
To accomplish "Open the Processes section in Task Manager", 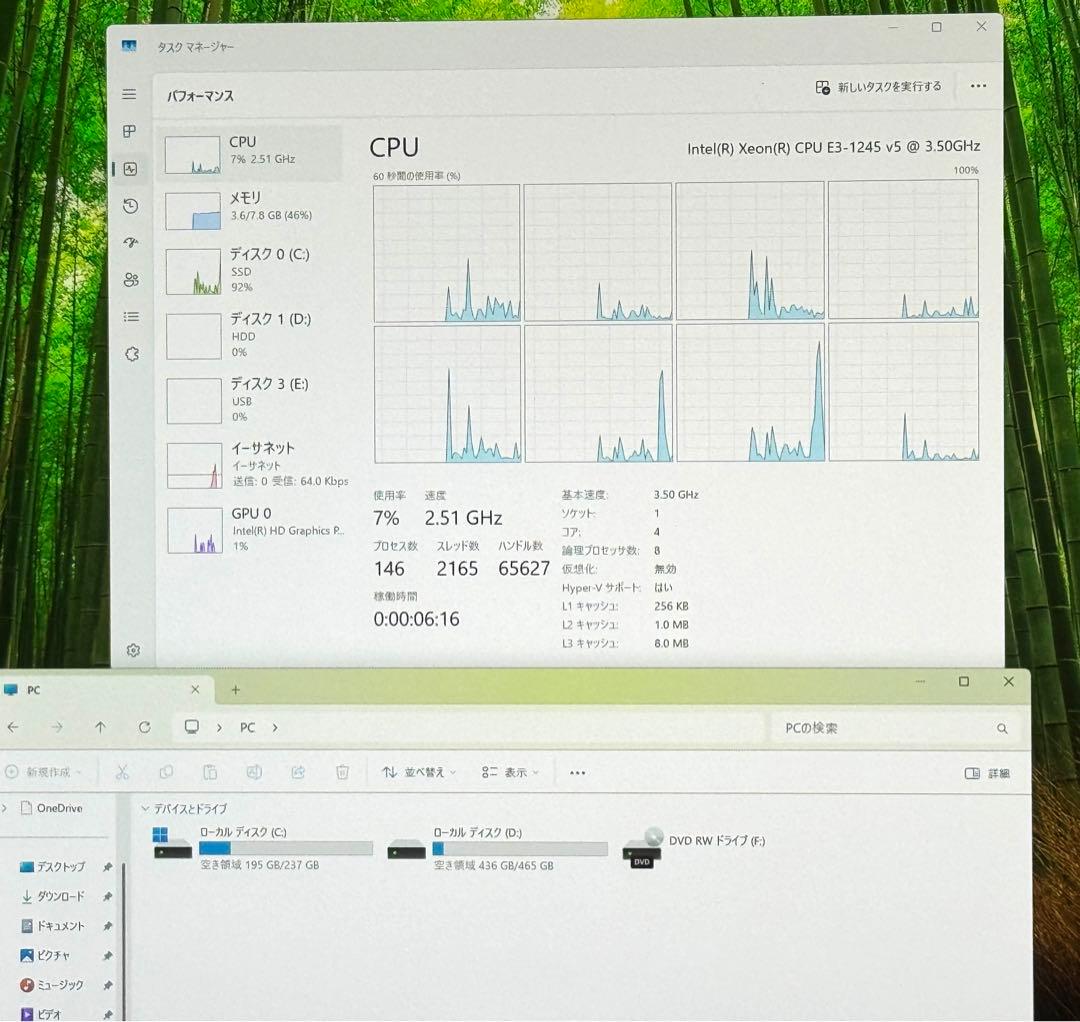I will (x=130, y=131).
